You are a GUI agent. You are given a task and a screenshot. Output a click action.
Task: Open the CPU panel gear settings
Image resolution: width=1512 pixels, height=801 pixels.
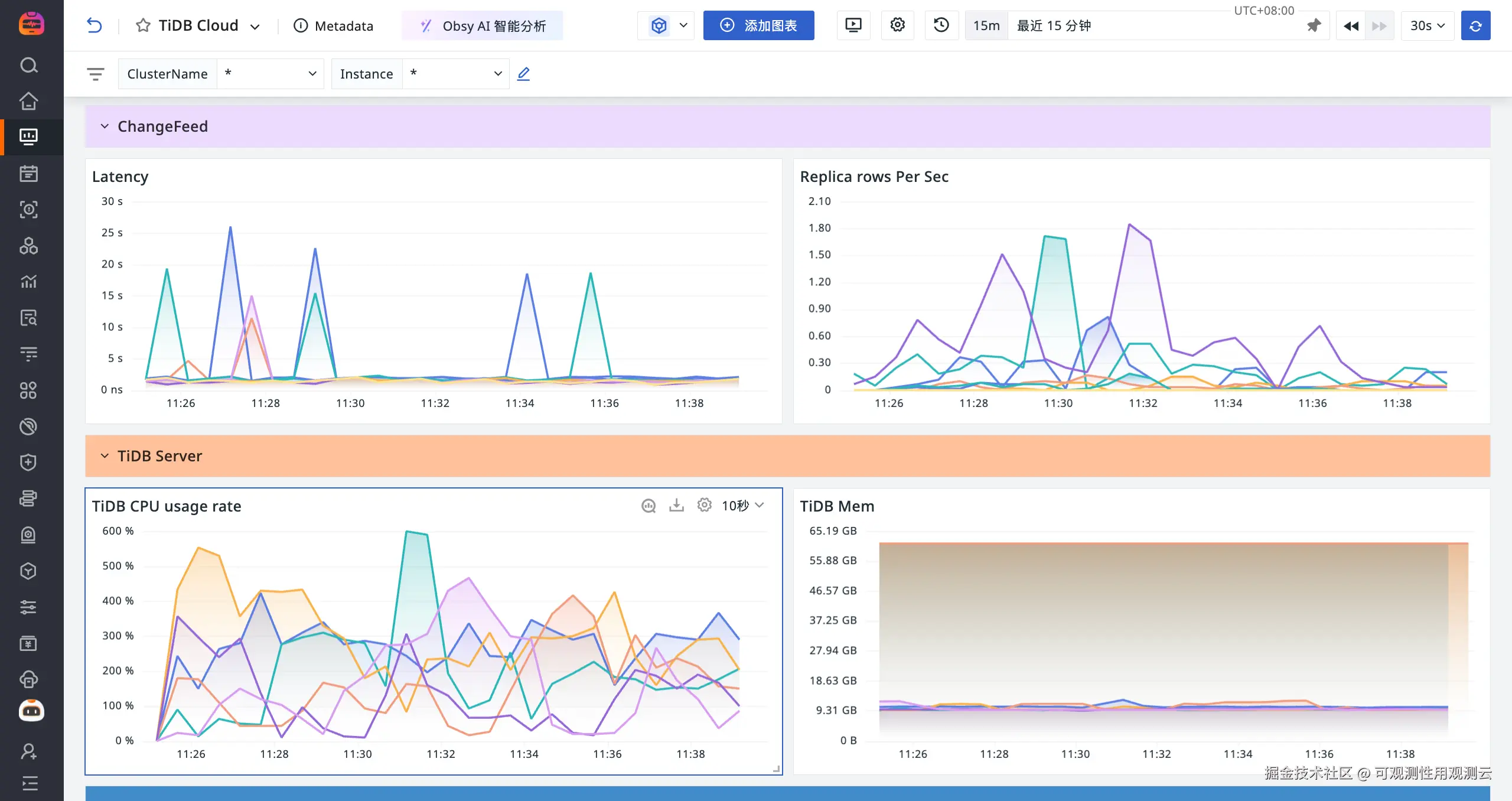(704, 506)
